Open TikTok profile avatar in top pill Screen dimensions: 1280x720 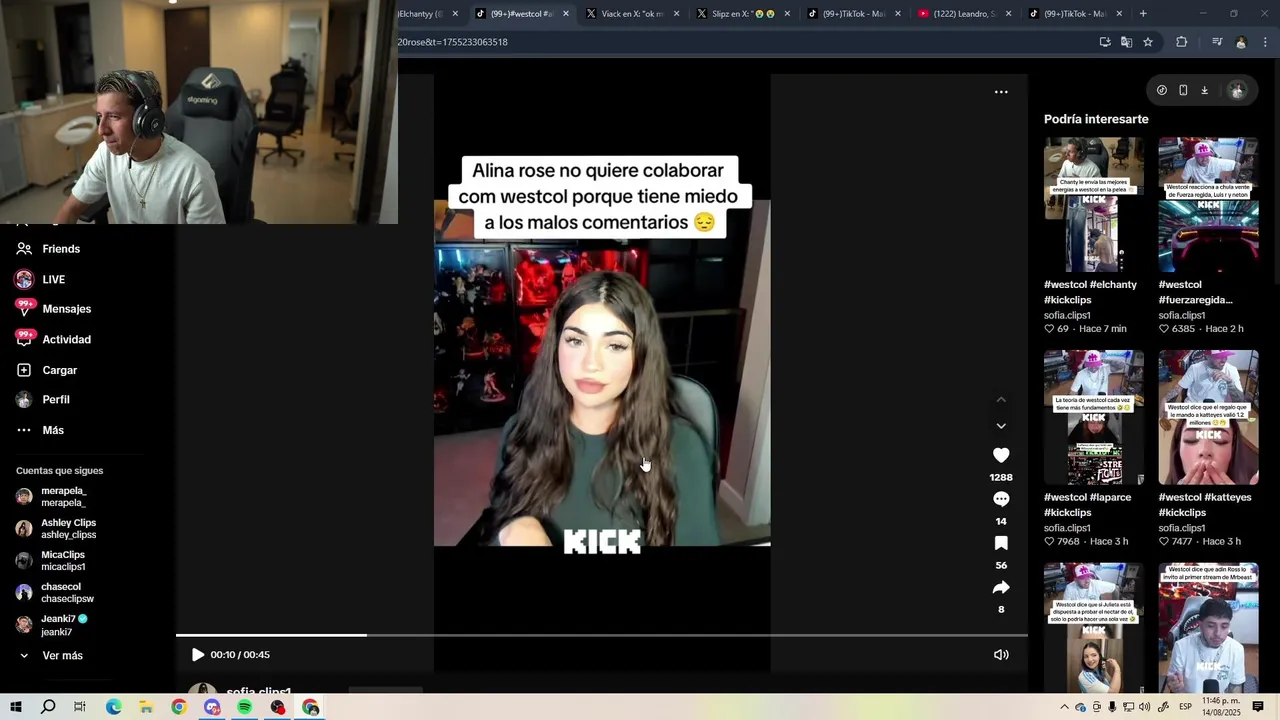1237,90
